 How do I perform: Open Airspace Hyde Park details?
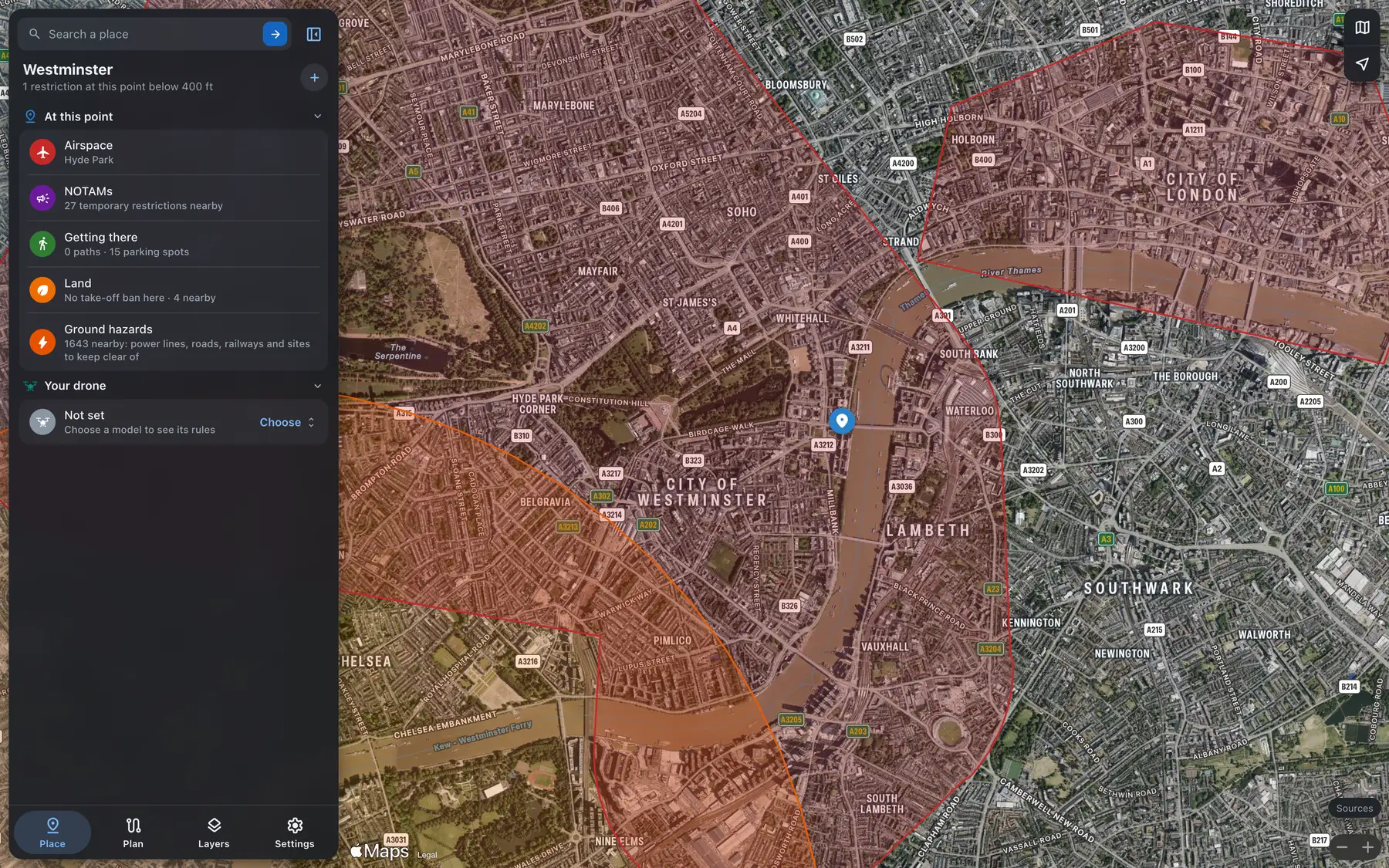click(x=174, y=152)
